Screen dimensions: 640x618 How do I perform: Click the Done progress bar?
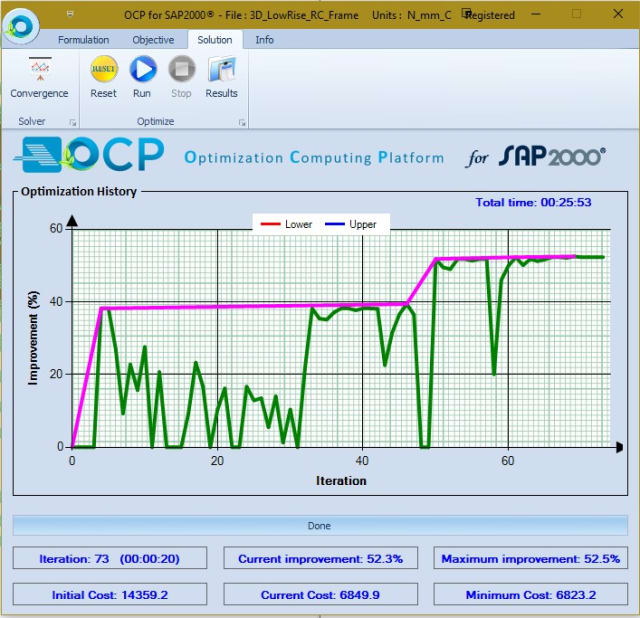(x=320, y=525)
